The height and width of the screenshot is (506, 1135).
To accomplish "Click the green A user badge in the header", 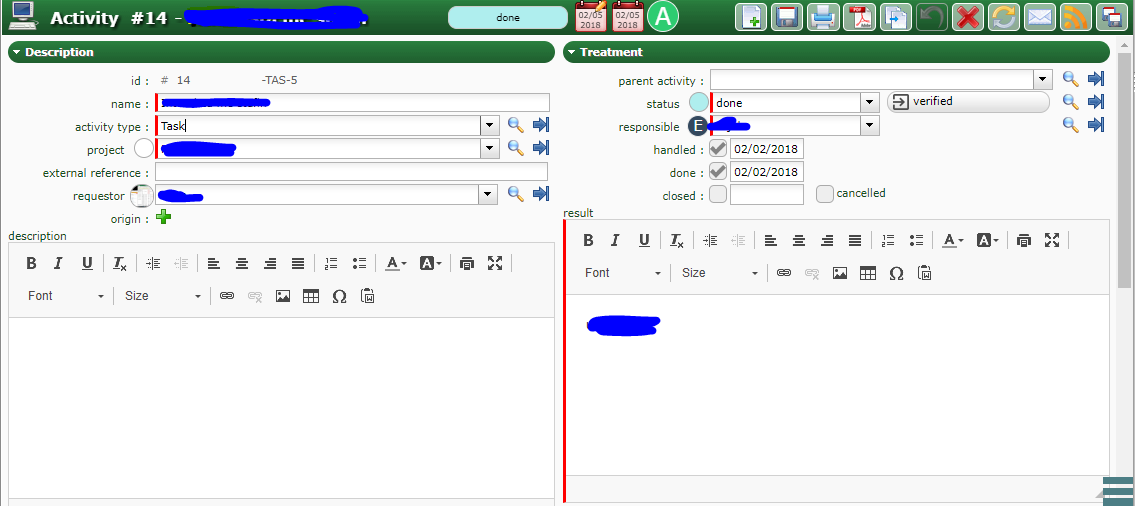I will tap(662, 17).
